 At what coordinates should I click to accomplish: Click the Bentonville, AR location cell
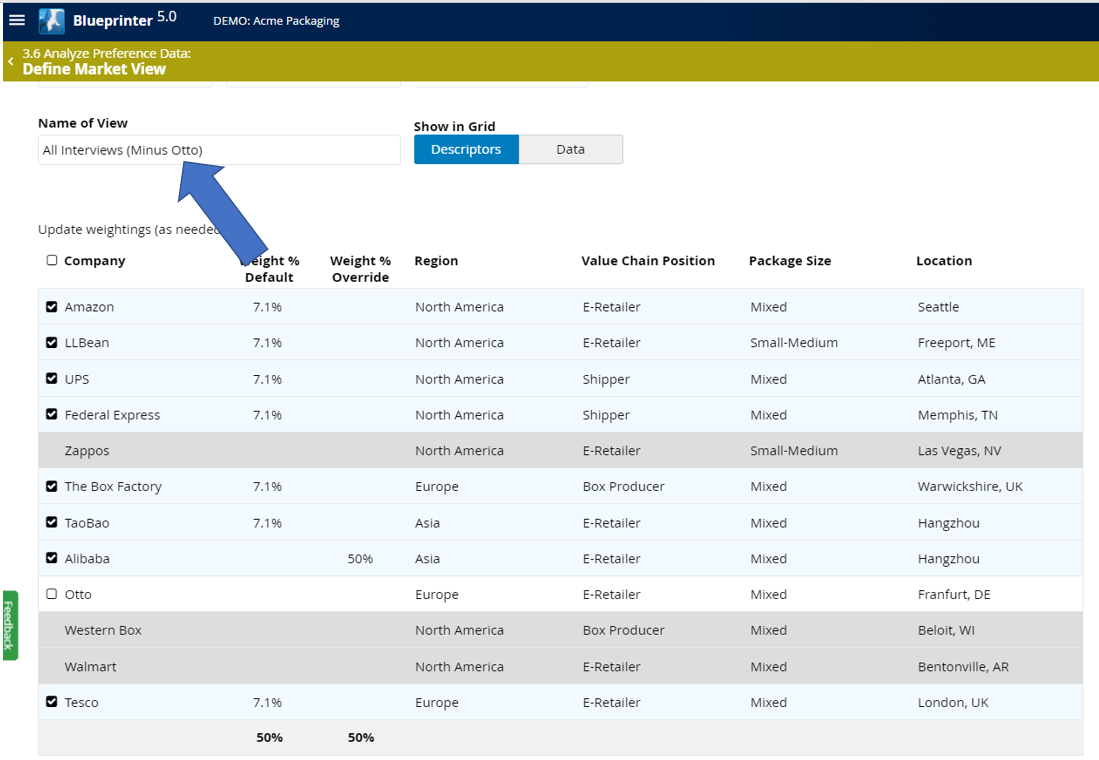coord(963,667)
